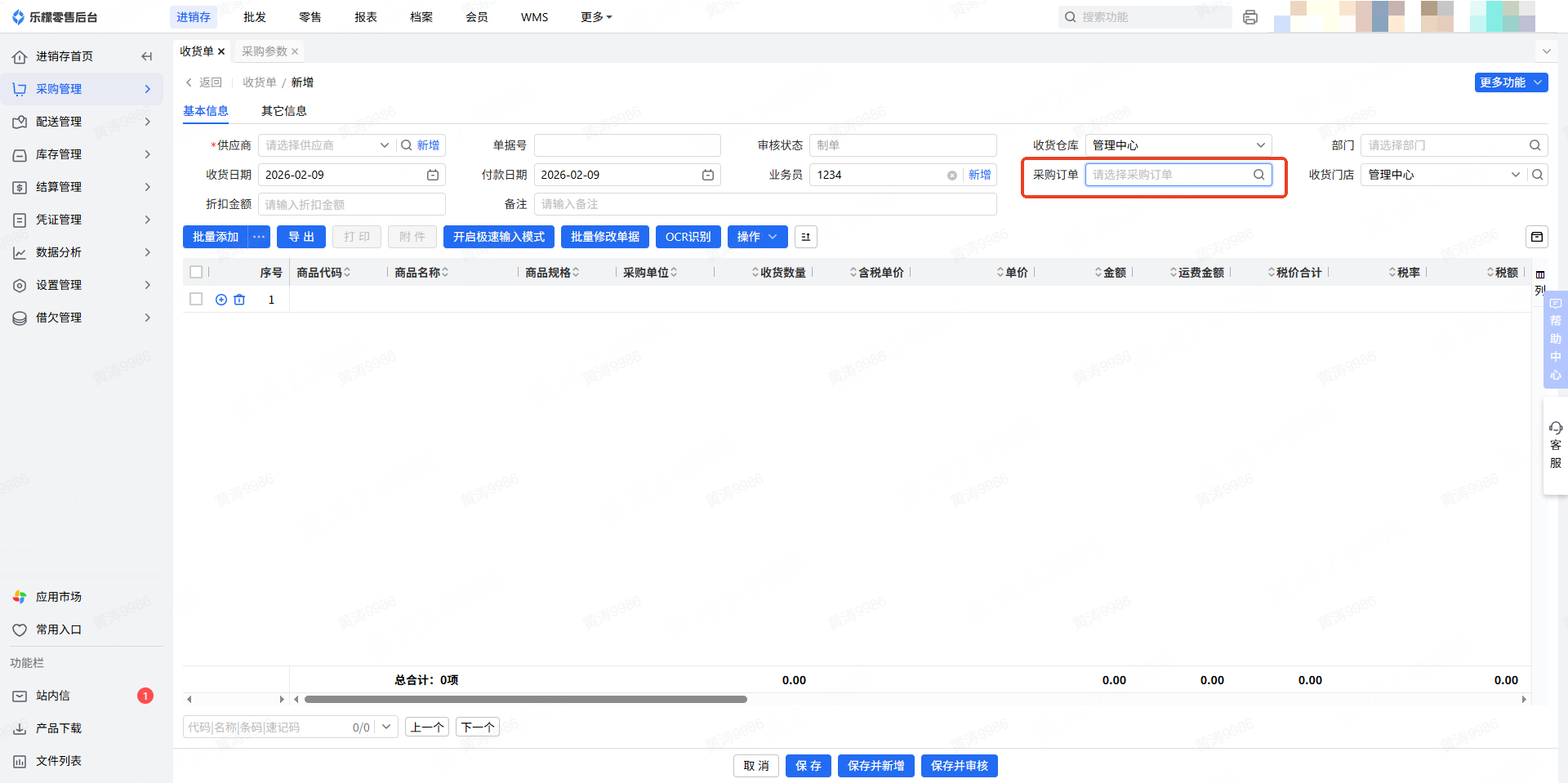Click 开启极速输入模式 button
Viewport: 1568px width, 783px height.
(x=499, y=237)
